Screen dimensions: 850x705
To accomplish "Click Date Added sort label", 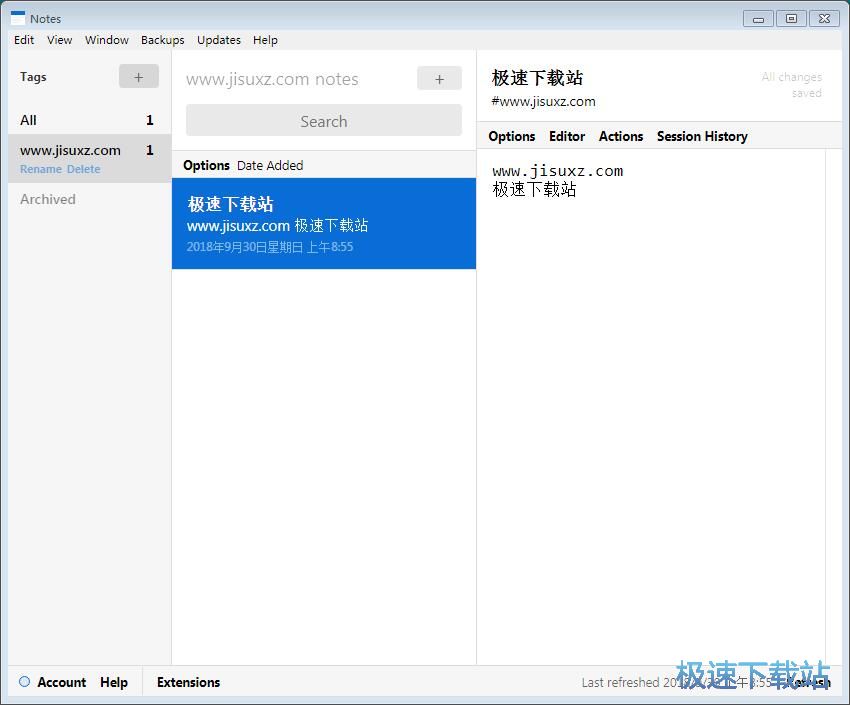I will [x=270, y=165].
